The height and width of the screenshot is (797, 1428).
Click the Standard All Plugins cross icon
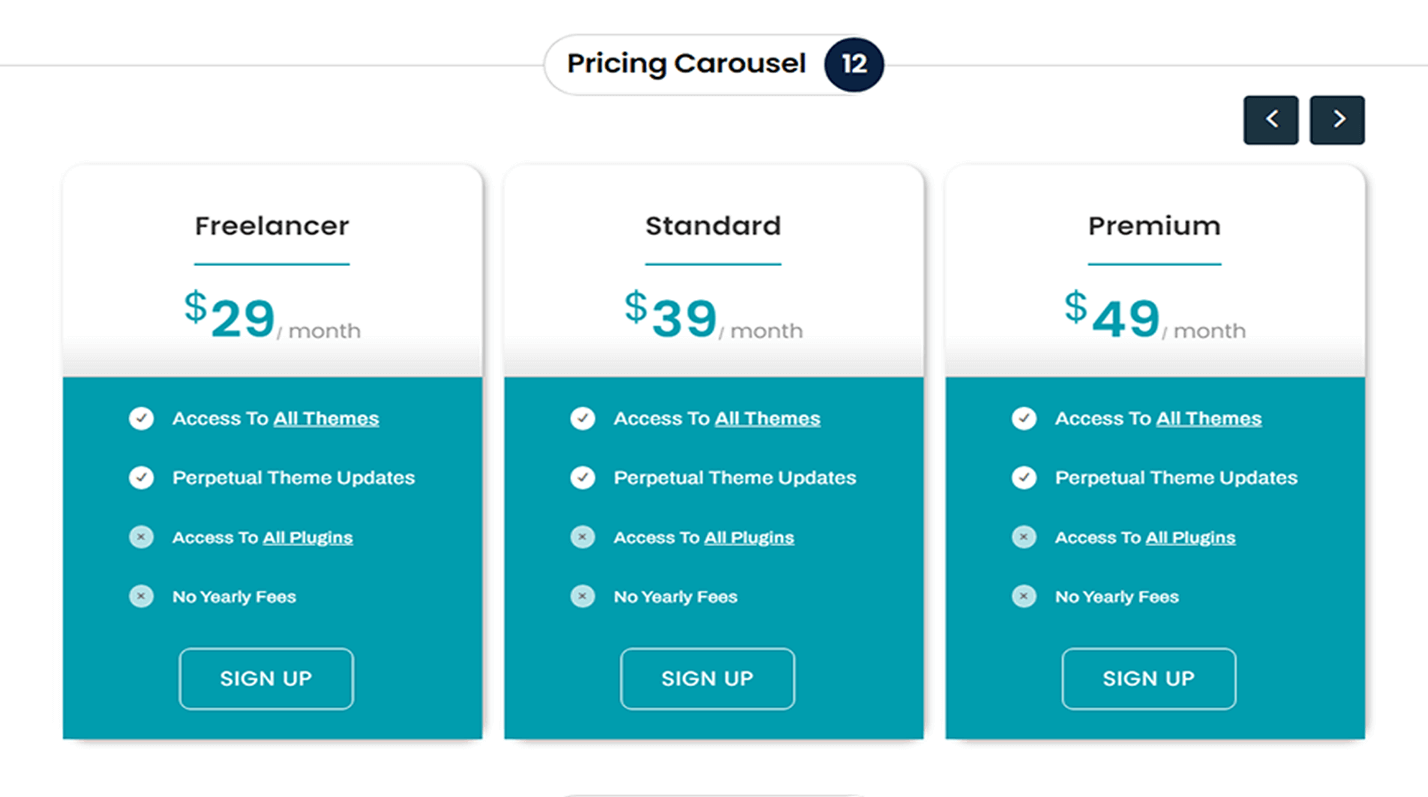[582, 537]
